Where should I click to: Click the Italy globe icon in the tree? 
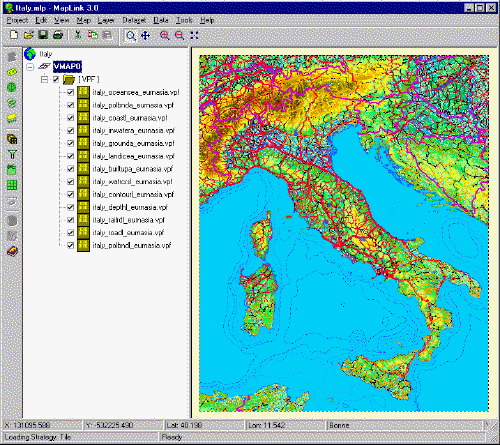pos(30,54)
